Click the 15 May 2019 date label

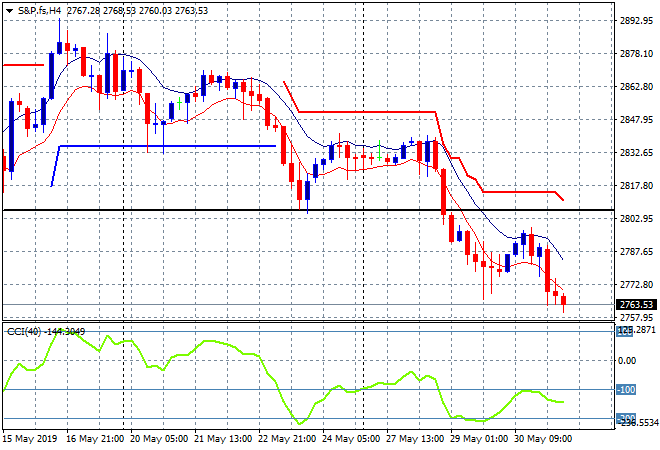coord(30,439)
